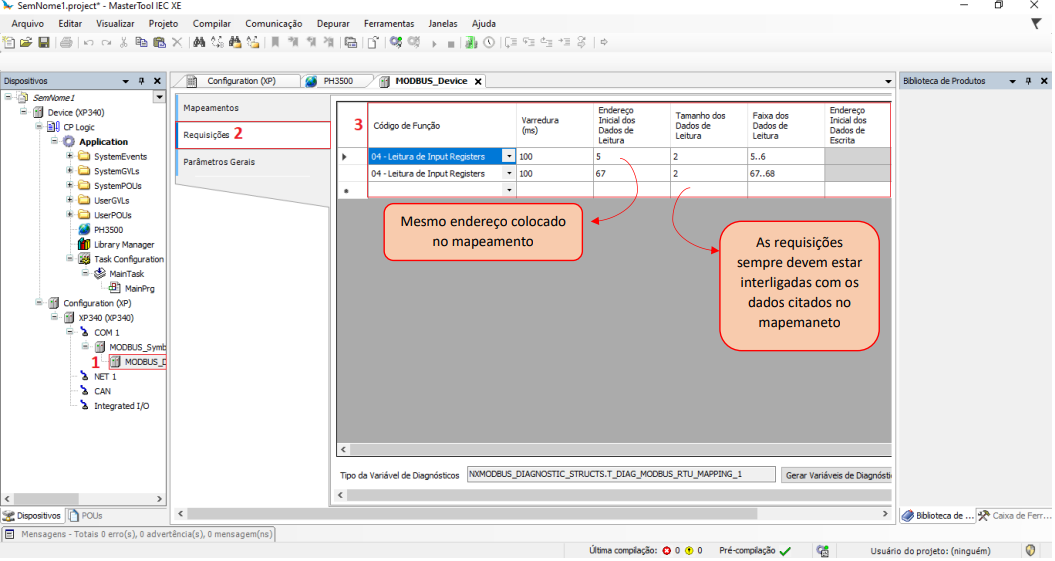This screenshot has height=561, width=1055.
Task: Close the MODBUS_Device tab
Action: (478, 82)
